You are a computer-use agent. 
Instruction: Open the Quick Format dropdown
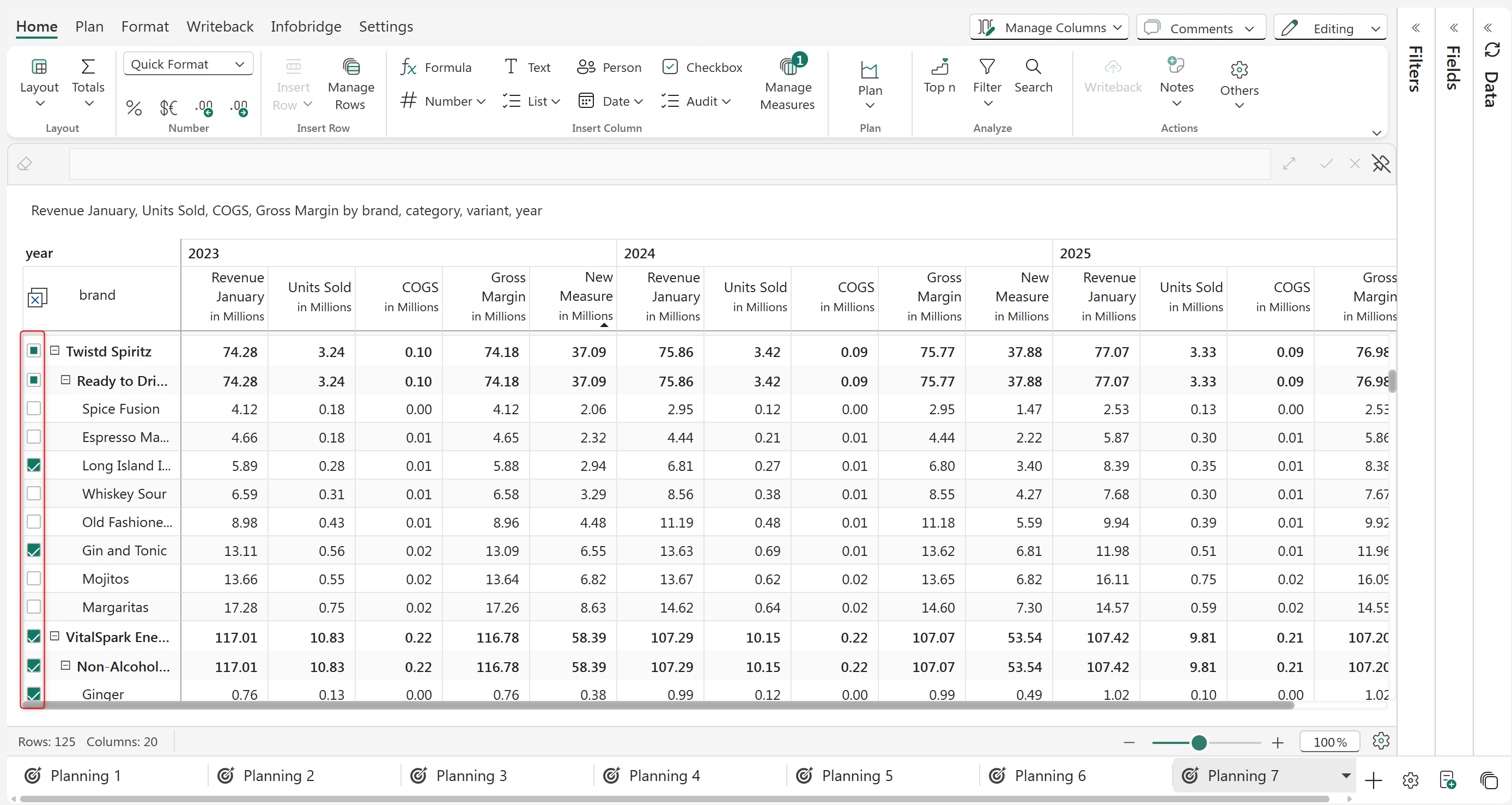pyautogui.click(x=188, y=64)
